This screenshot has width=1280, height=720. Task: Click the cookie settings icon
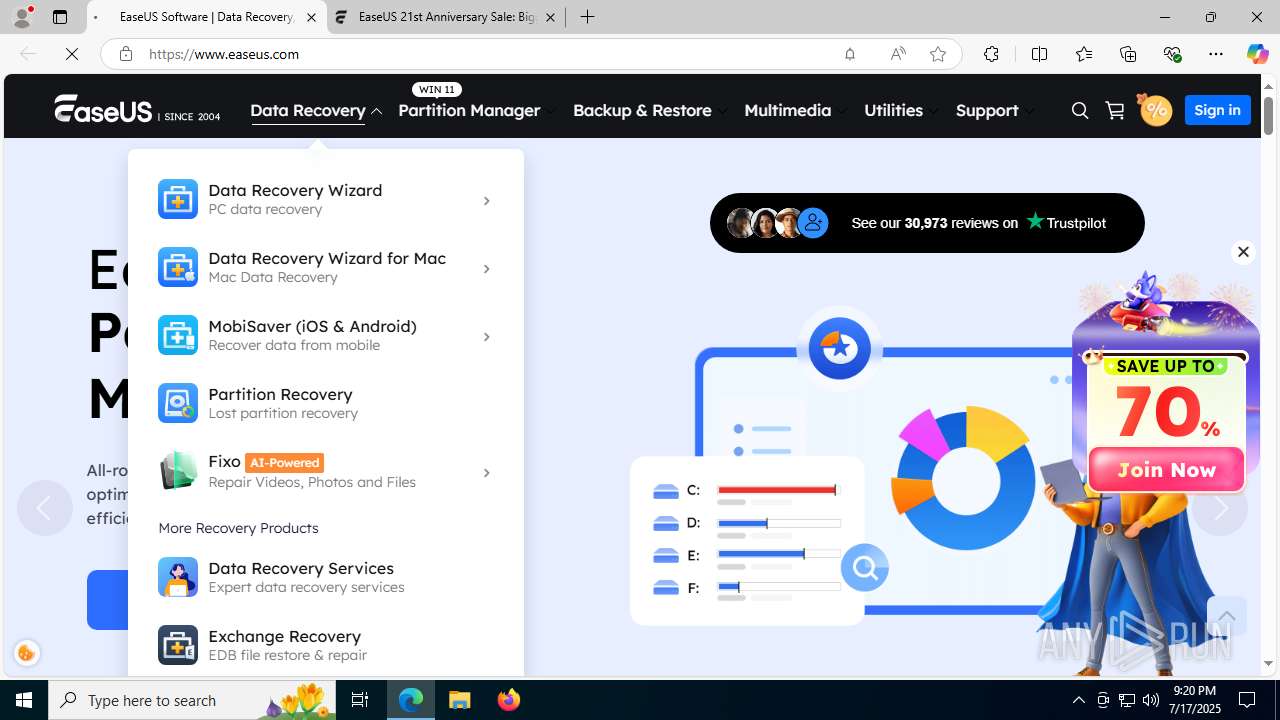tap(27, 653)
